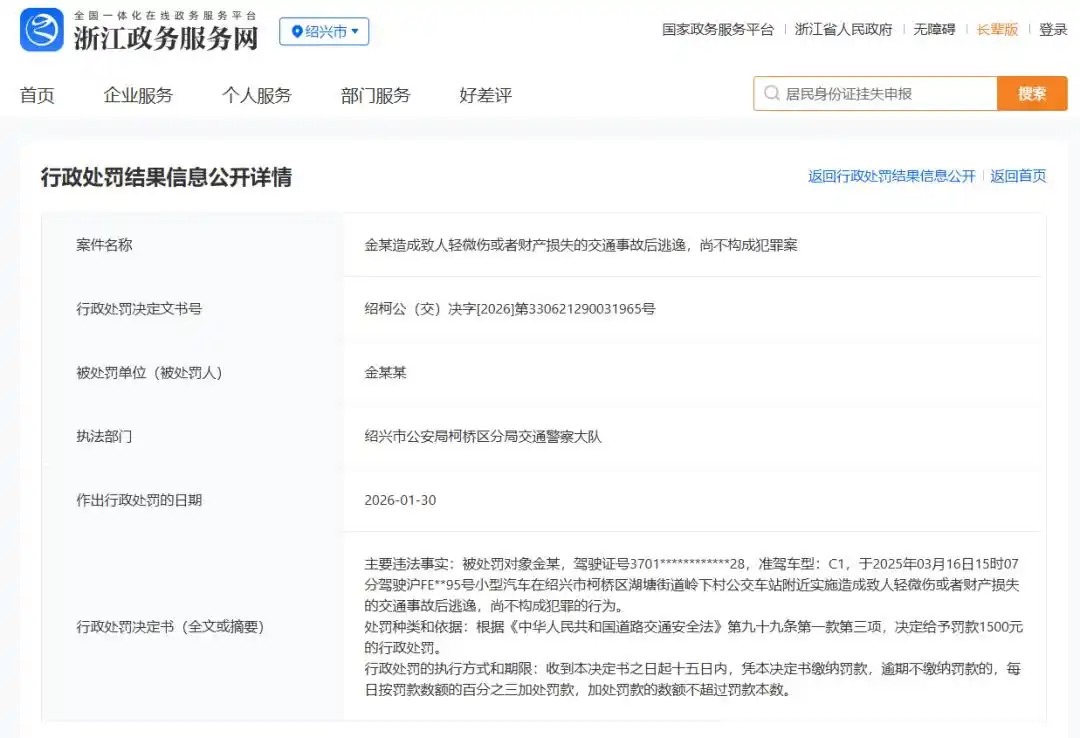Click the location pin icon beside 绍兴市
Image resolution: width=1080 pixels, height=738 pixels.
click(x=297, y=32)
